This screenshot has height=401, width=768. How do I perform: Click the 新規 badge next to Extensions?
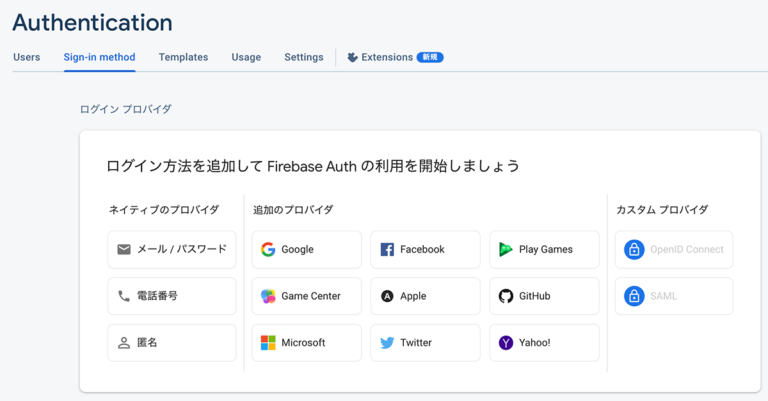tap(430, 57)
